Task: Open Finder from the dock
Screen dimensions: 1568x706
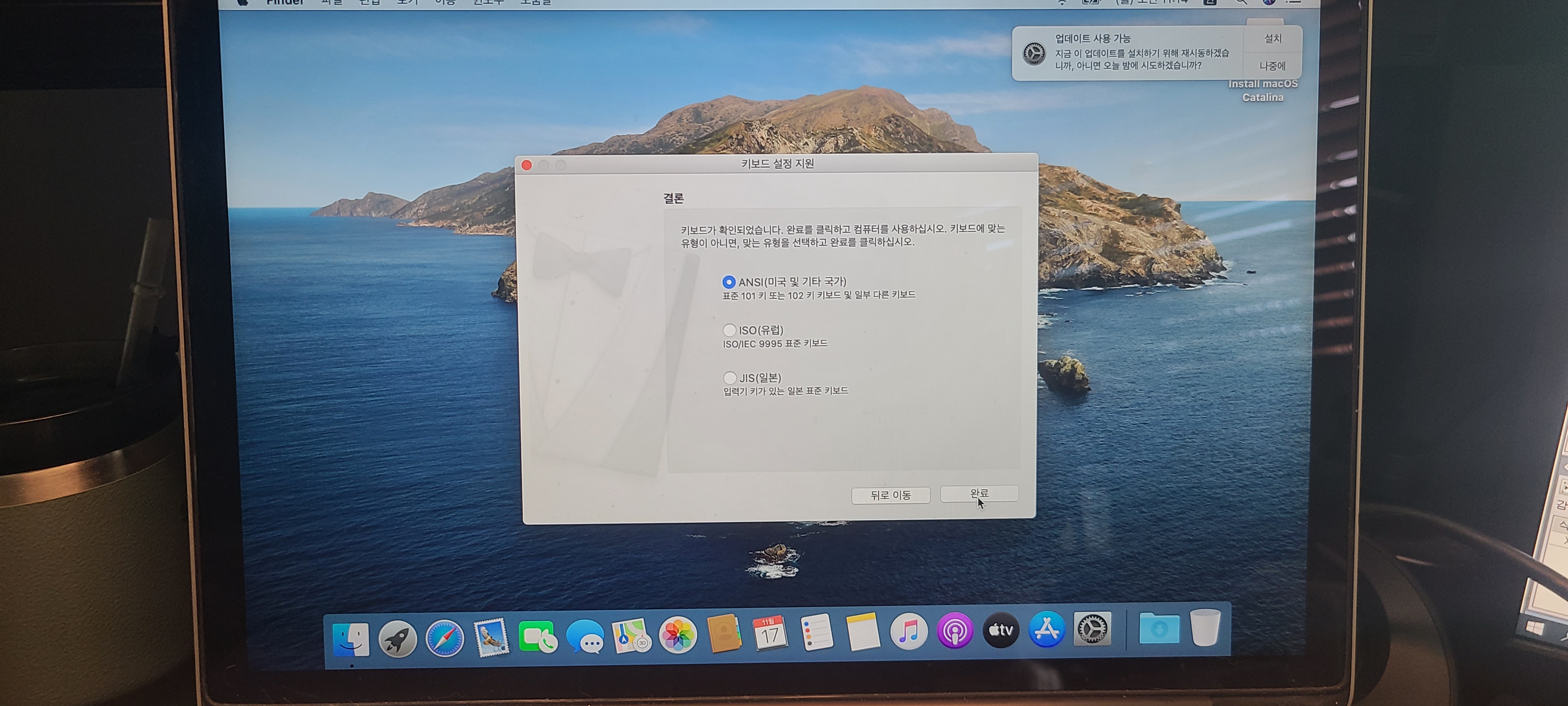Action: [x=351, y=638]
